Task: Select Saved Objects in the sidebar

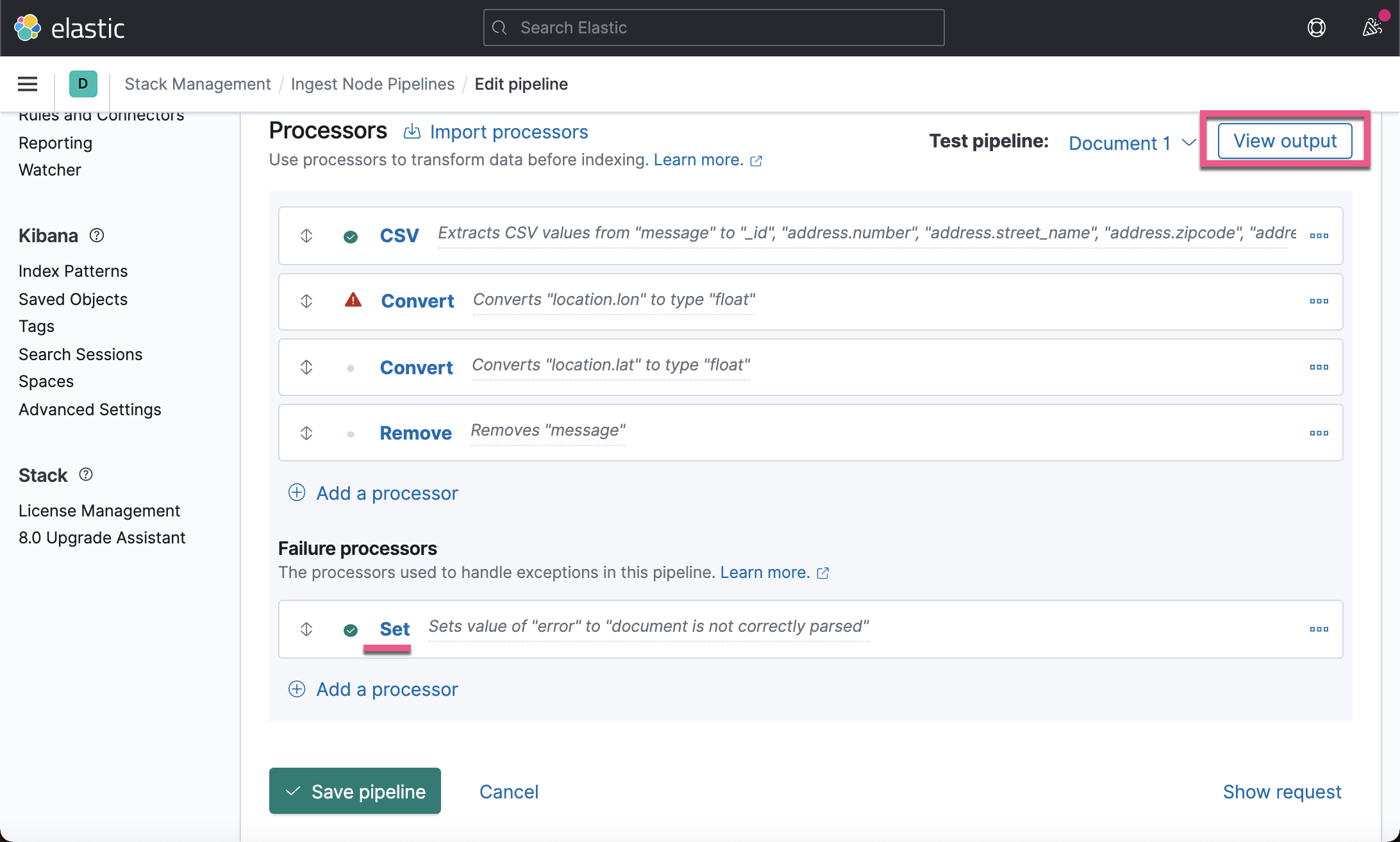Action: point(73,299)
